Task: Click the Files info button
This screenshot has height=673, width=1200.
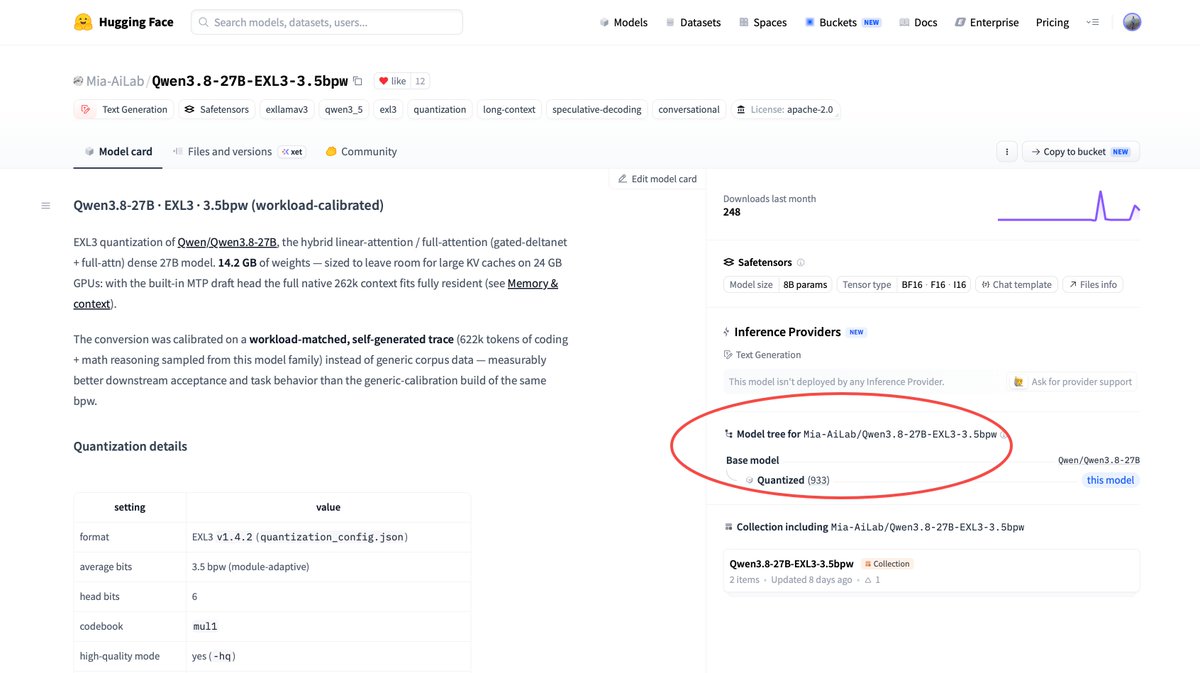Action: coord(1093,285)
